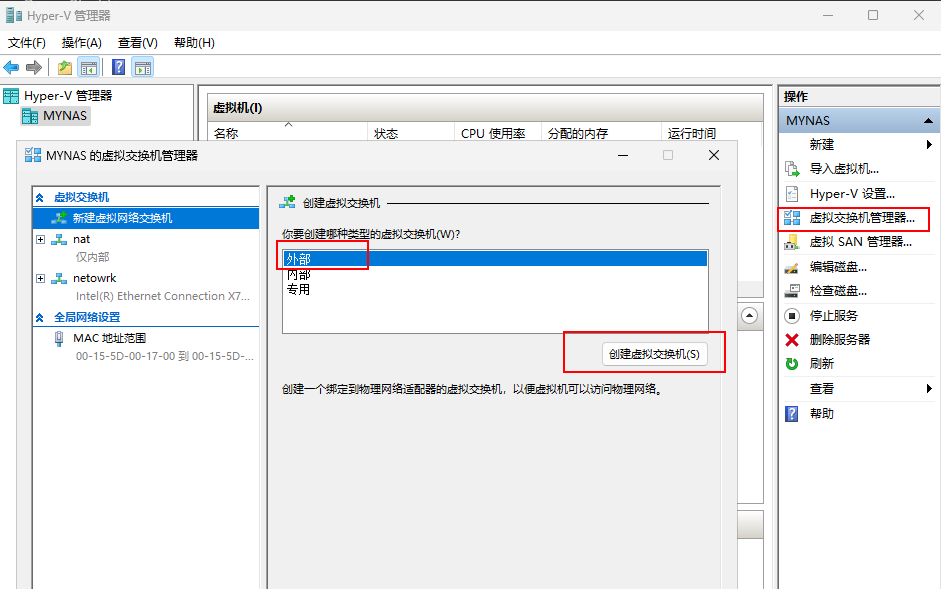This screenshot has height=589, width=941.
Task: Click the 创建虚拟交换机(S) button
Action: (654, 354)
